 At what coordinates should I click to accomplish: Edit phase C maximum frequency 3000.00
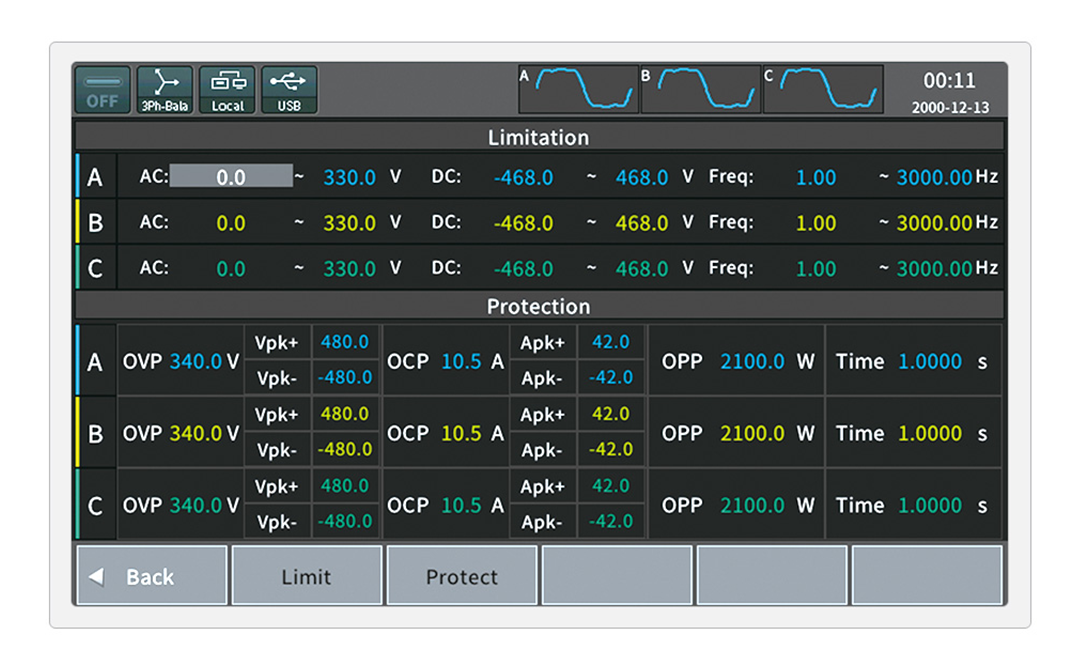[934, 269]
